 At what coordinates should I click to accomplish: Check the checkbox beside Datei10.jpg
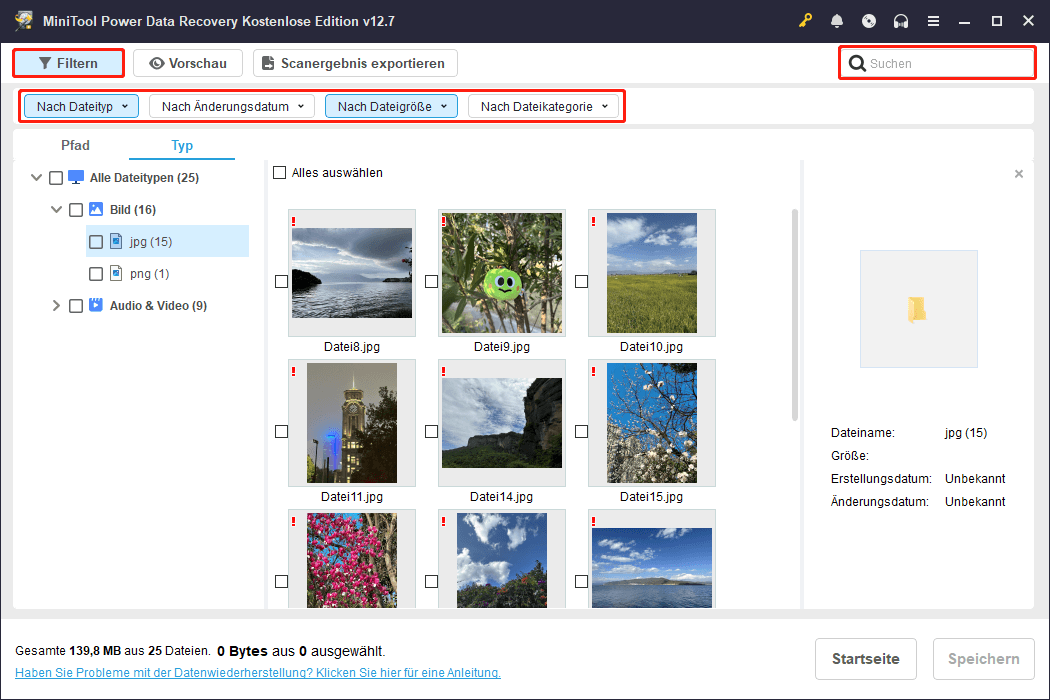[x=581, y=281]
